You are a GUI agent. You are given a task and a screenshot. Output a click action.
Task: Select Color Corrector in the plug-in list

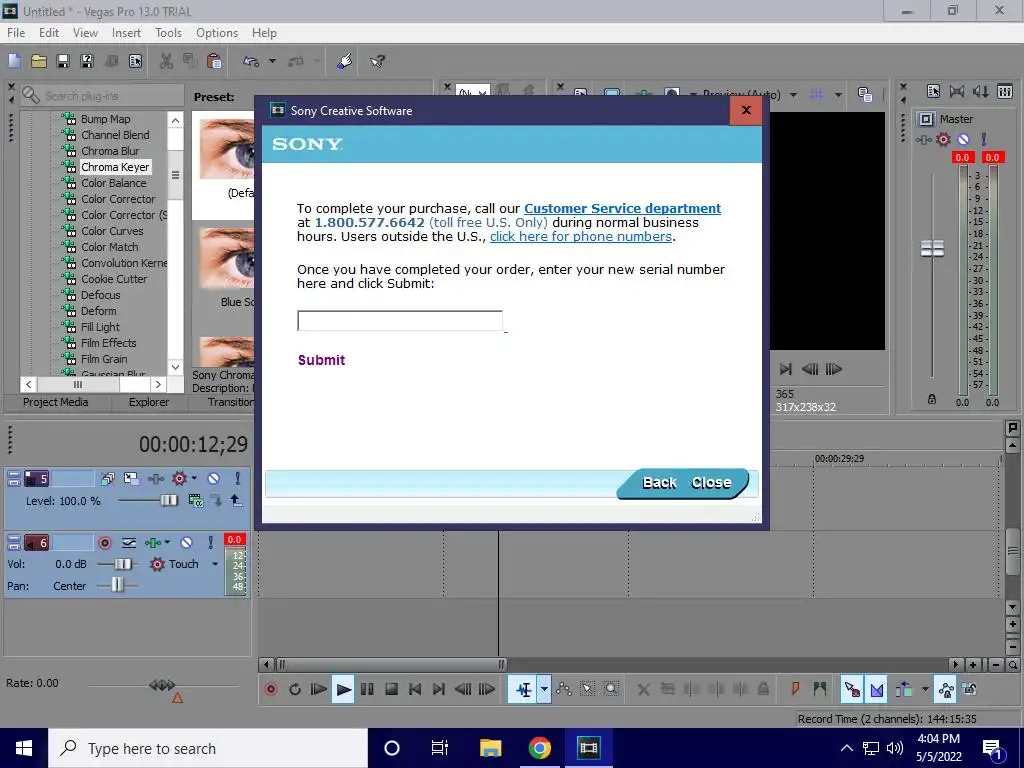[118, 199]
